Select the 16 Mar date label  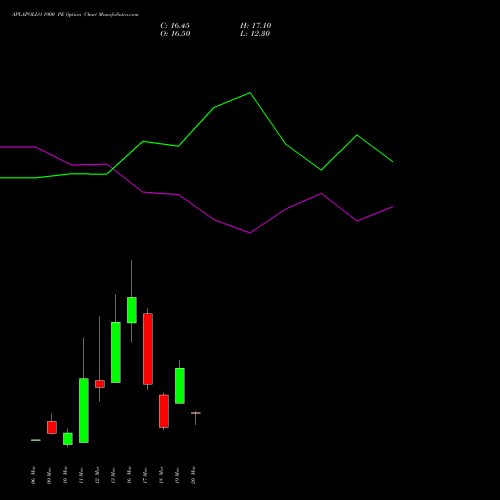[129, 475]
